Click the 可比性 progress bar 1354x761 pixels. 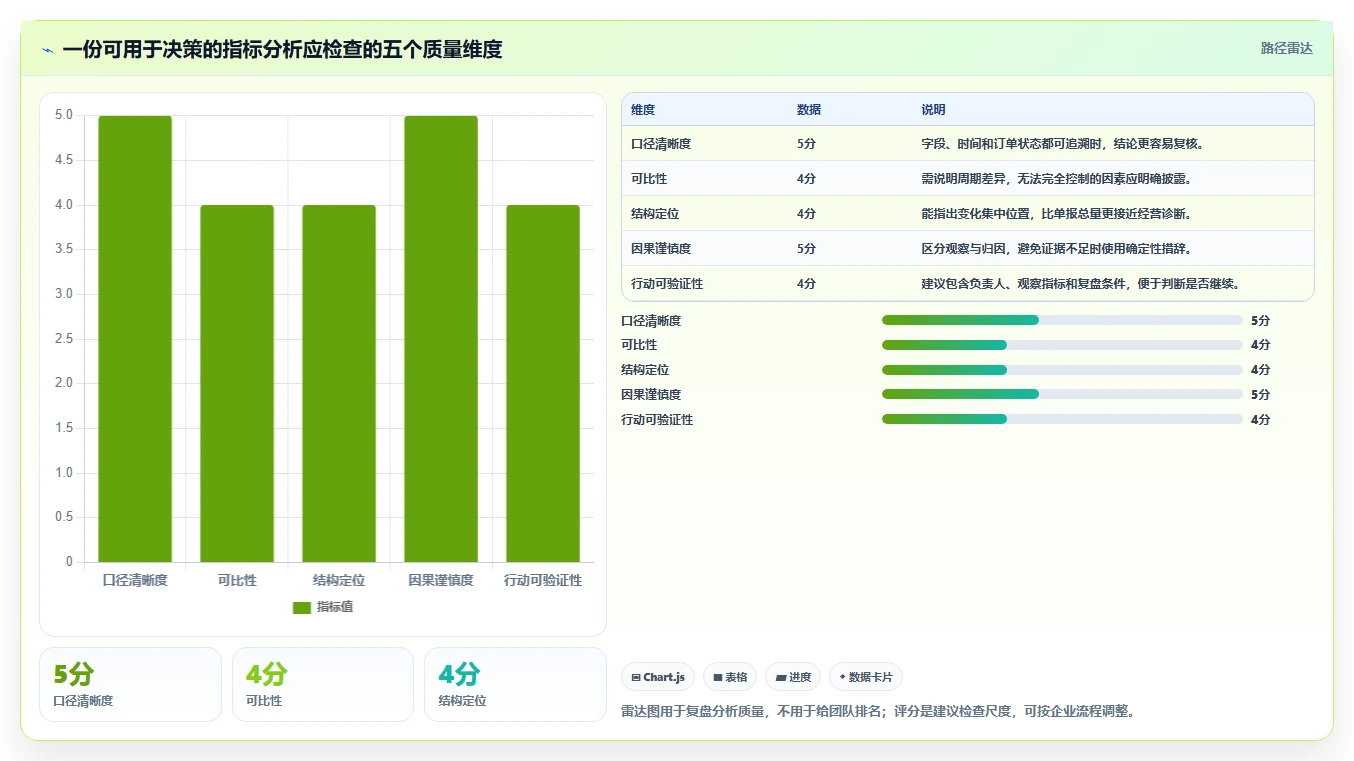pyautogui.click(x=1062, y=345)
